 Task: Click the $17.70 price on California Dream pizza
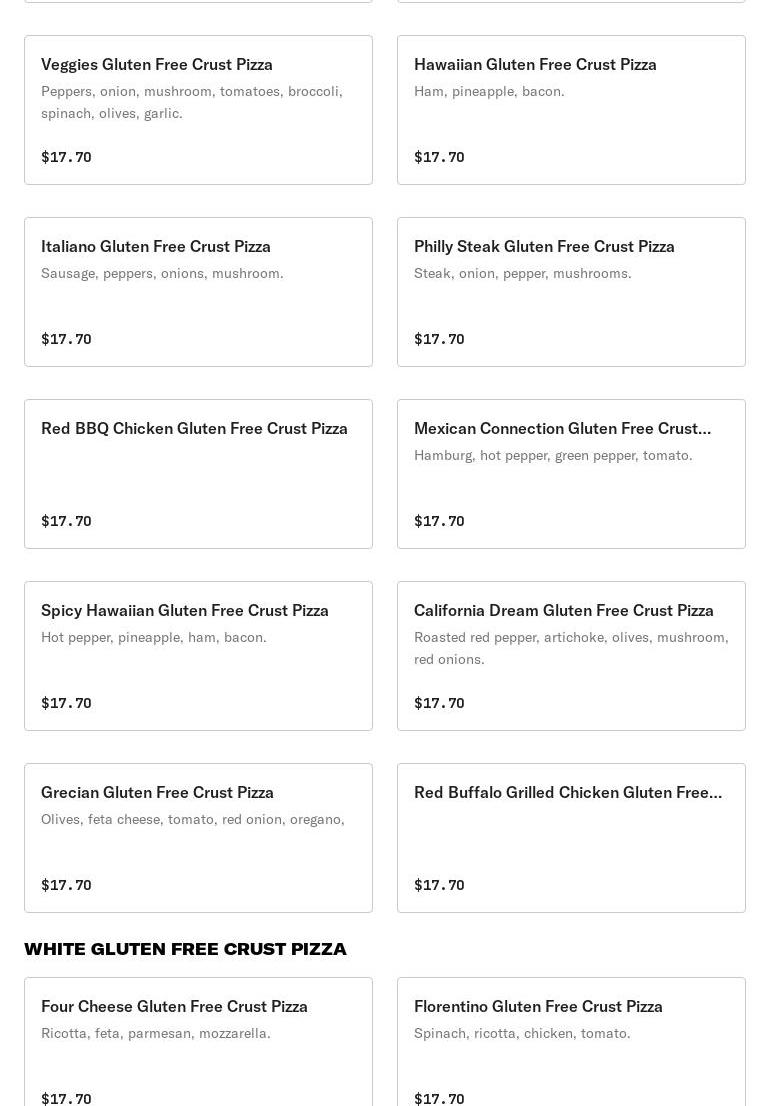tap(439, 703)
